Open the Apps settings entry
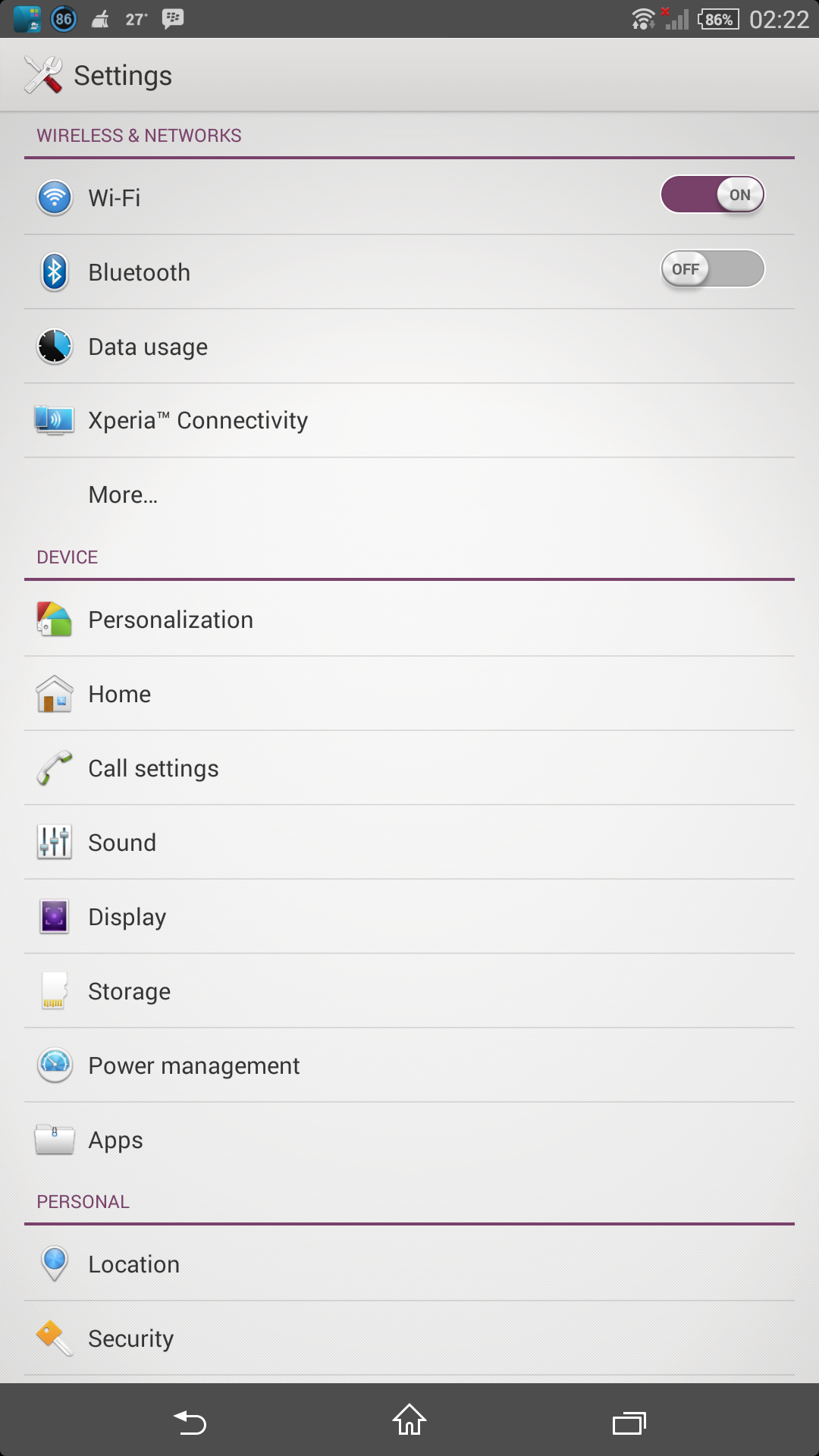The height and width of the screenshot is (1456, 819). click(x=115, y=1140)
